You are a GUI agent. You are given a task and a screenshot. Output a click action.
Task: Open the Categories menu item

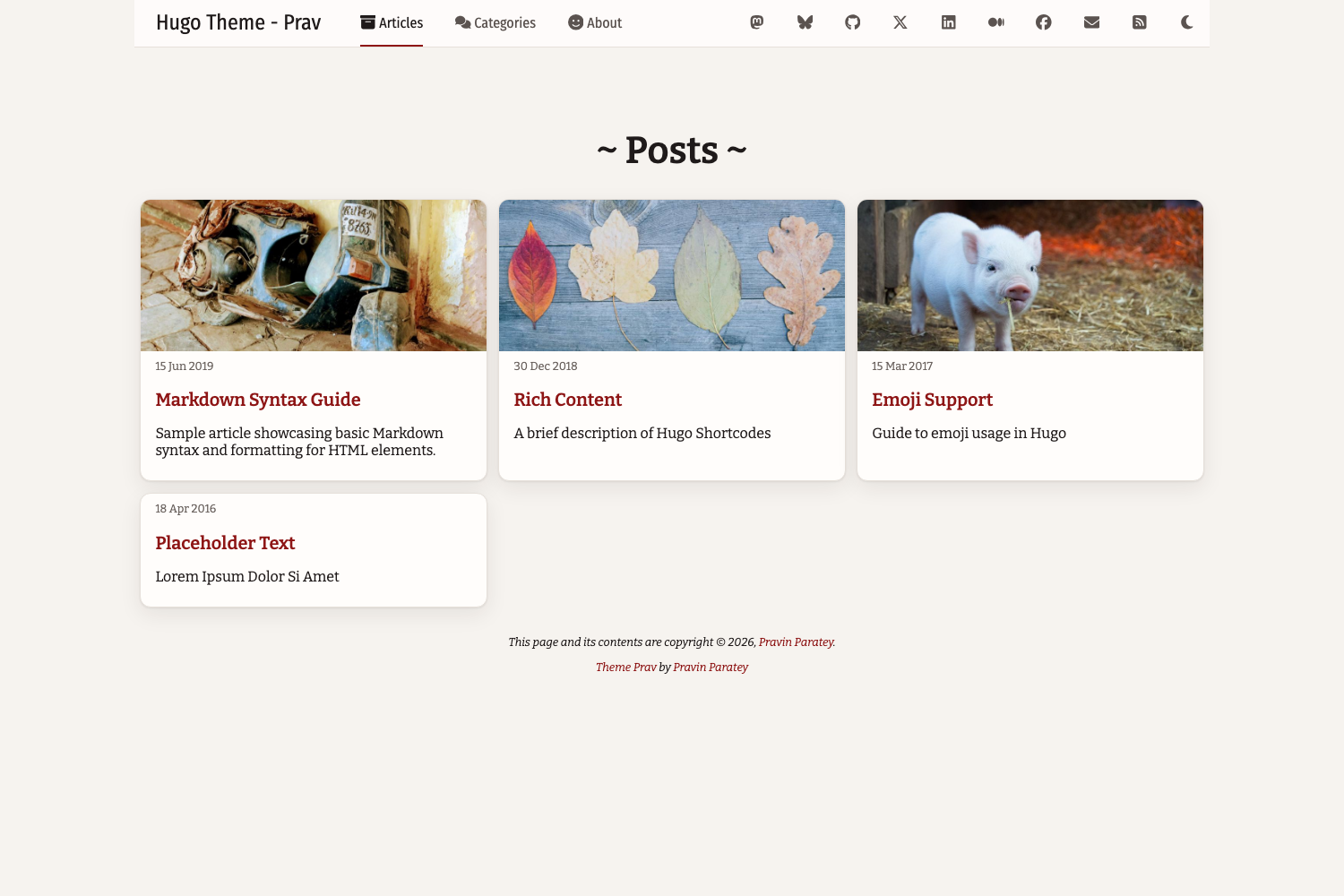(x=495, y=22)
